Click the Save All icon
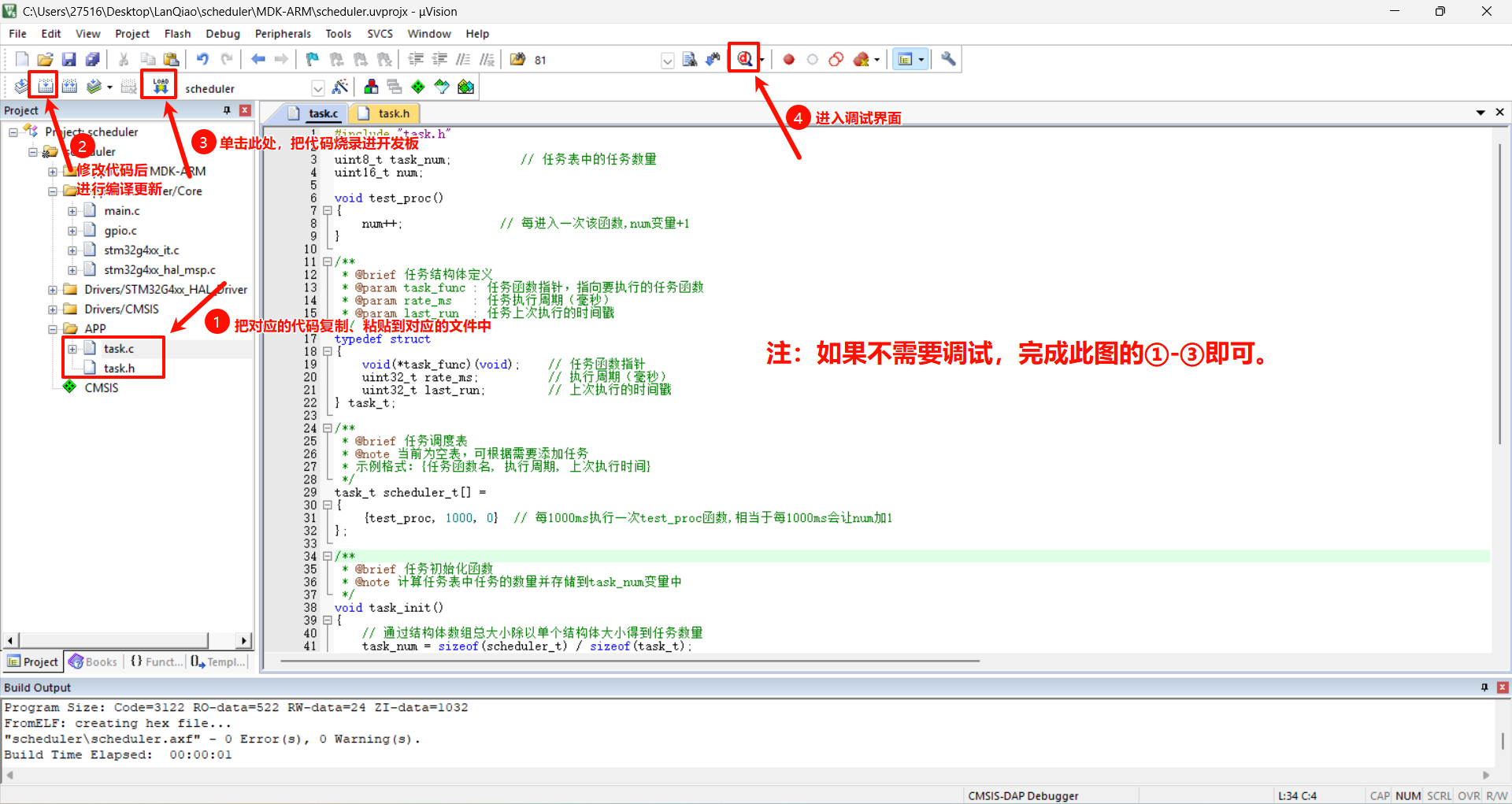Viewport: 1512px width, 804px height. pos(93,59)
